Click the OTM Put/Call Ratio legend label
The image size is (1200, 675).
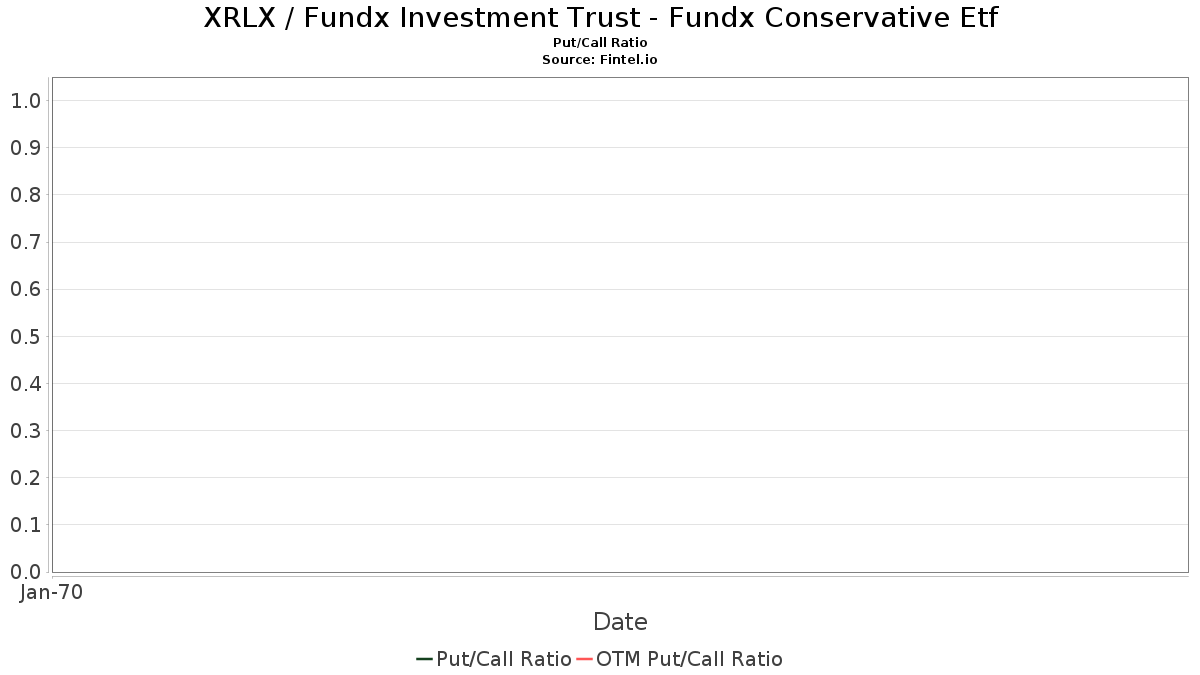pos(689,659)
